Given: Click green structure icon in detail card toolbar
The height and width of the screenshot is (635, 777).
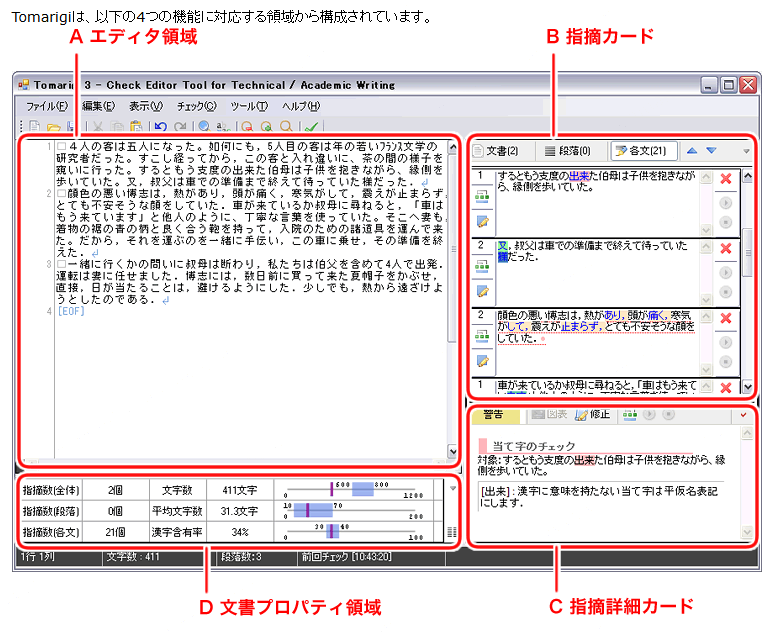Looking at the screenshot, I should pyautogui.click(x=630, y=415).
